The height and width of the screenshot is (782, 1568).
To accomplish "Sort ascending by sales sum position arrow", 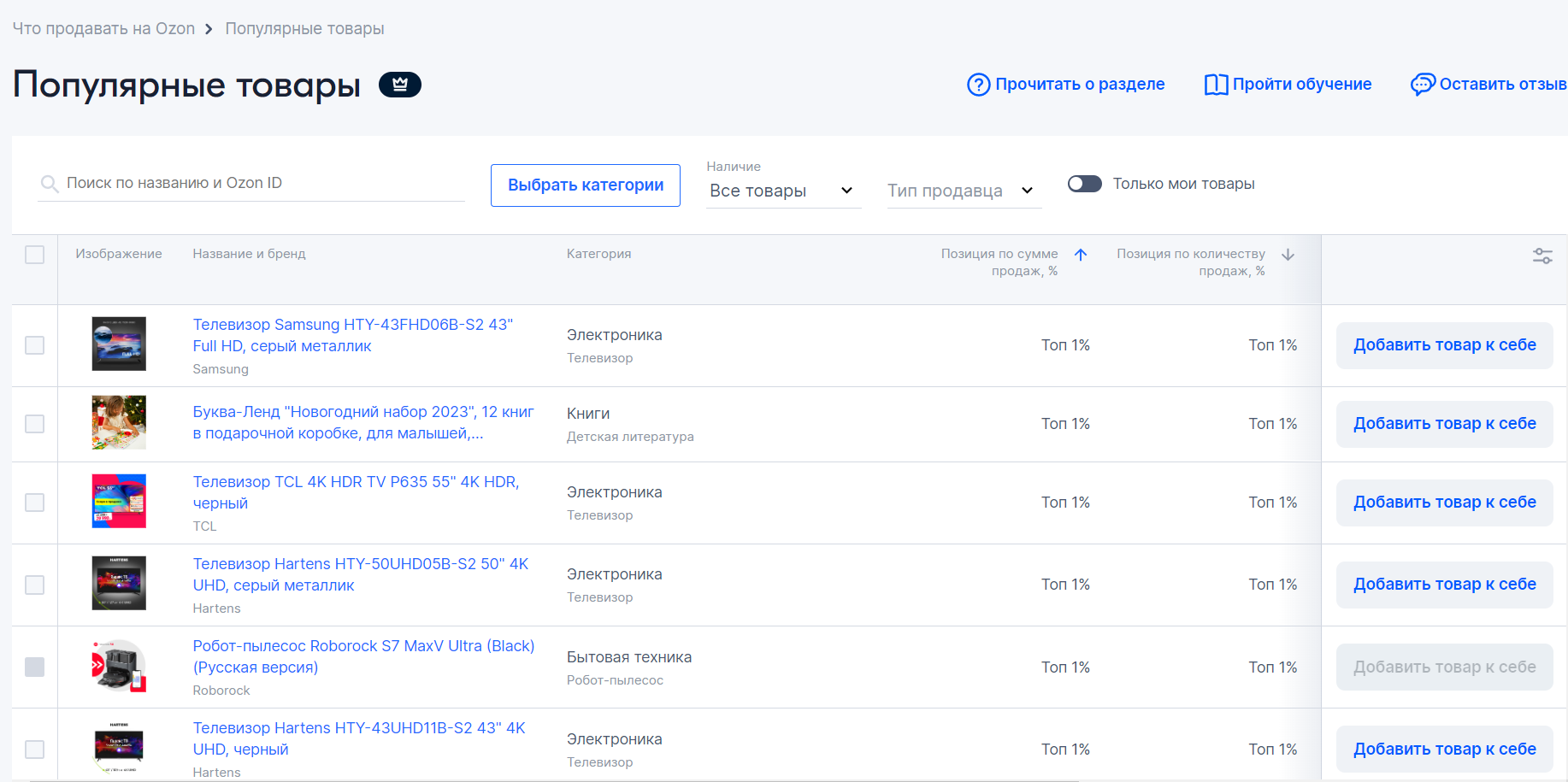I will [1081, 255].
